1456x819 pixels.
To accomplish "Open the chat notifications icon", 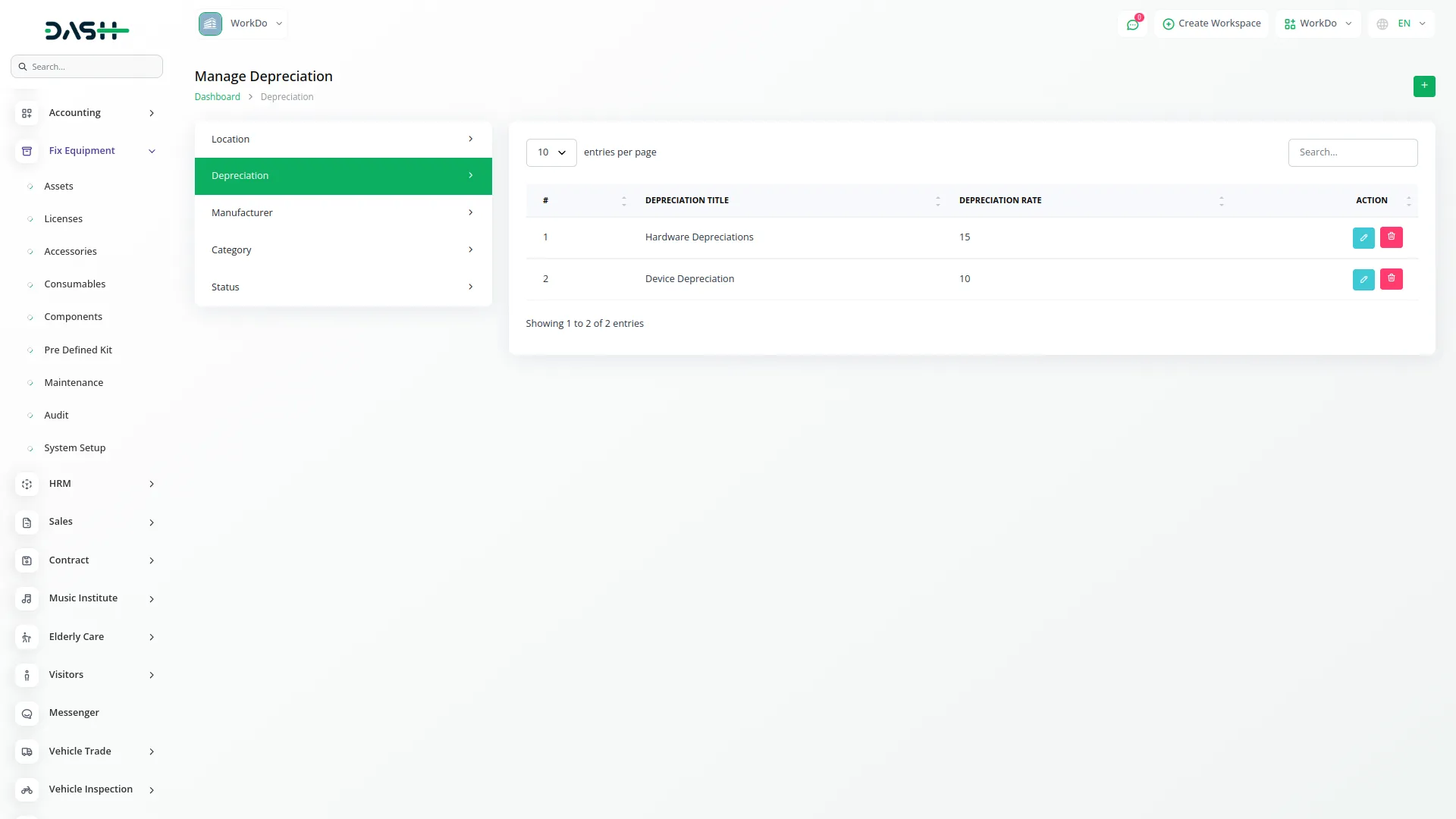I will pyautogui.click(x=1132, y=24).
